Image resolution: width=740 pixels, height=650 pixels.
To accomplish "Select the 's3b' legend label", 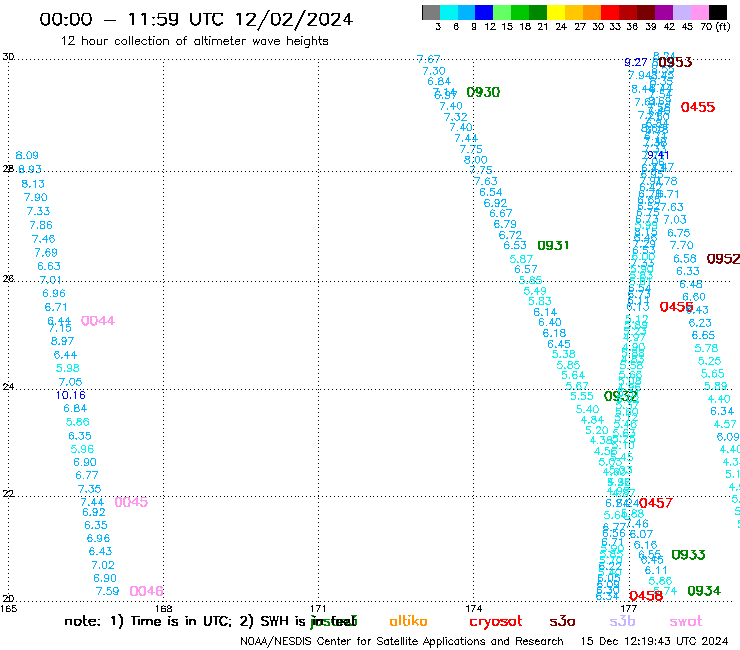I will (x=622, y=621).
